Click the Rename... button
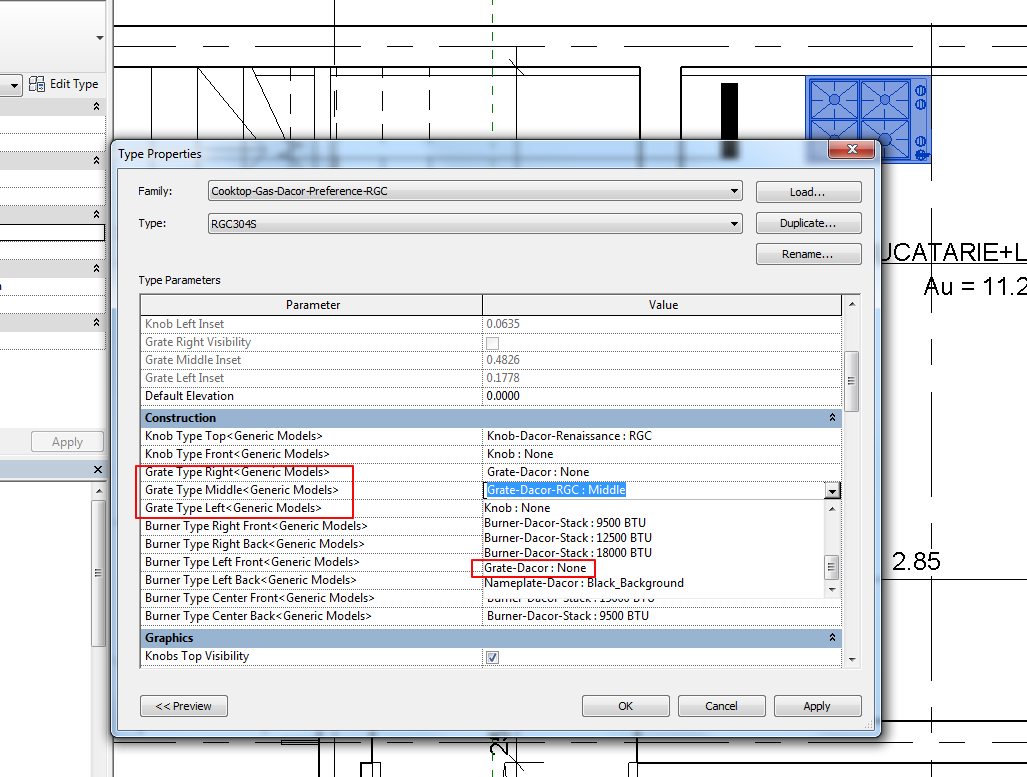1027x777 pixels. pos(808,254)
